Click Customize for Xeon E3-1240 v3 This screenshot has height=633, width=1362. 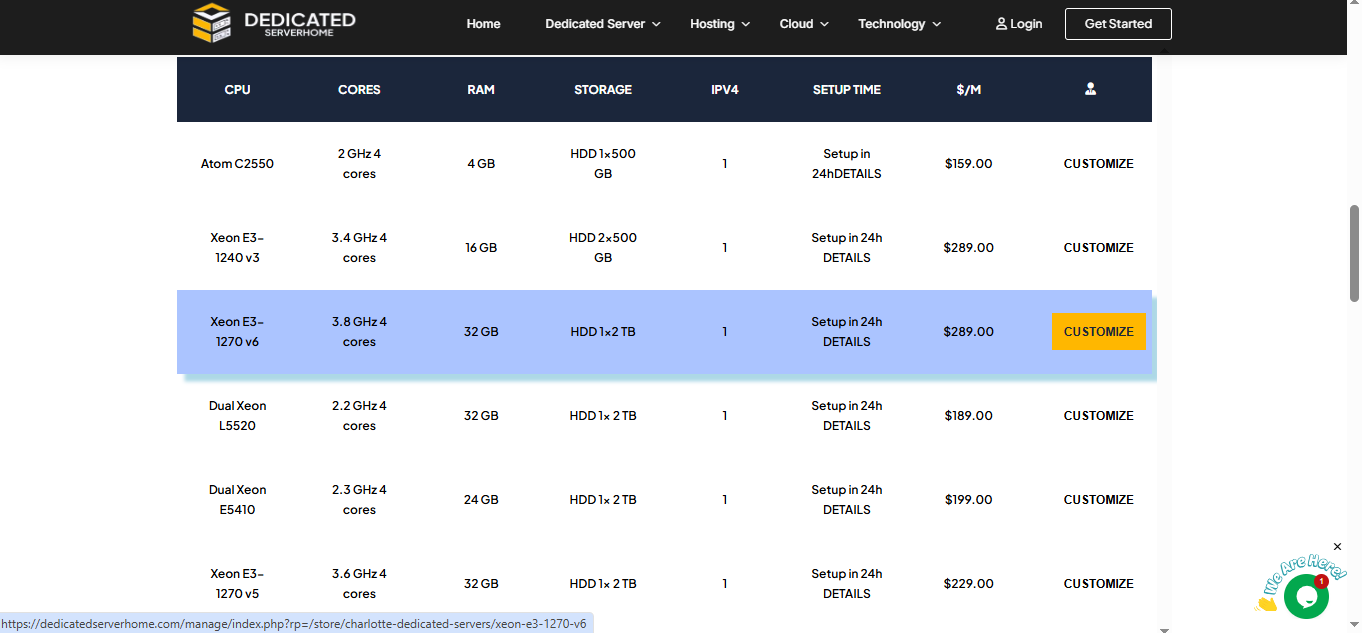[1098, 248]
